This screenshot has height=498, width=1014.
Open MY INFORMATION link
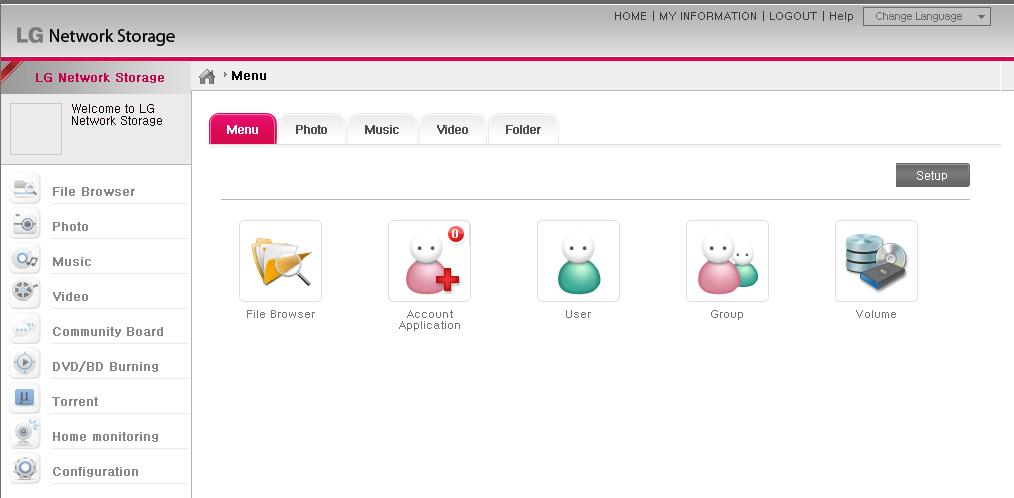(x=707, y=16)
